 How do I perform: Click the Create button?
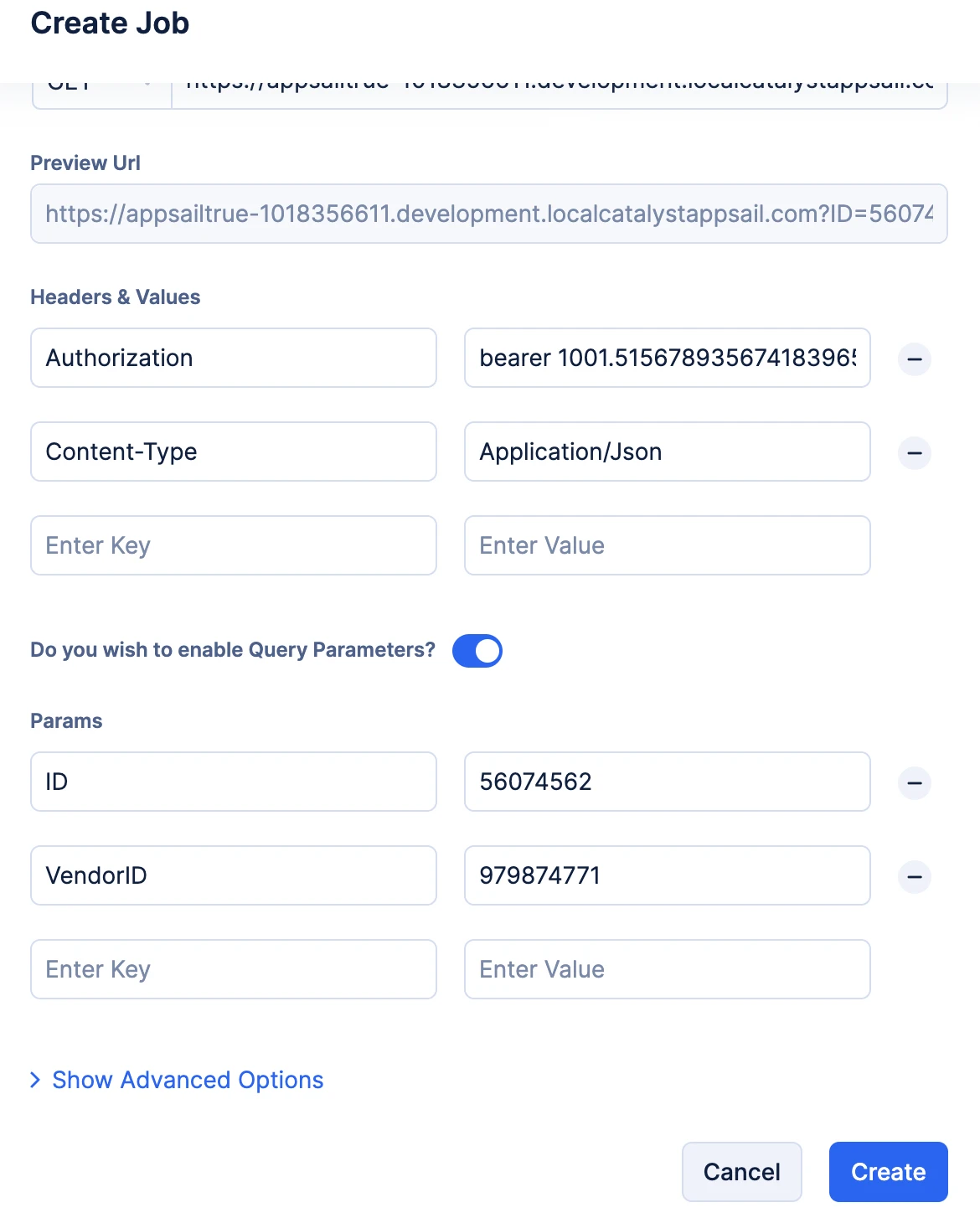888,1171
